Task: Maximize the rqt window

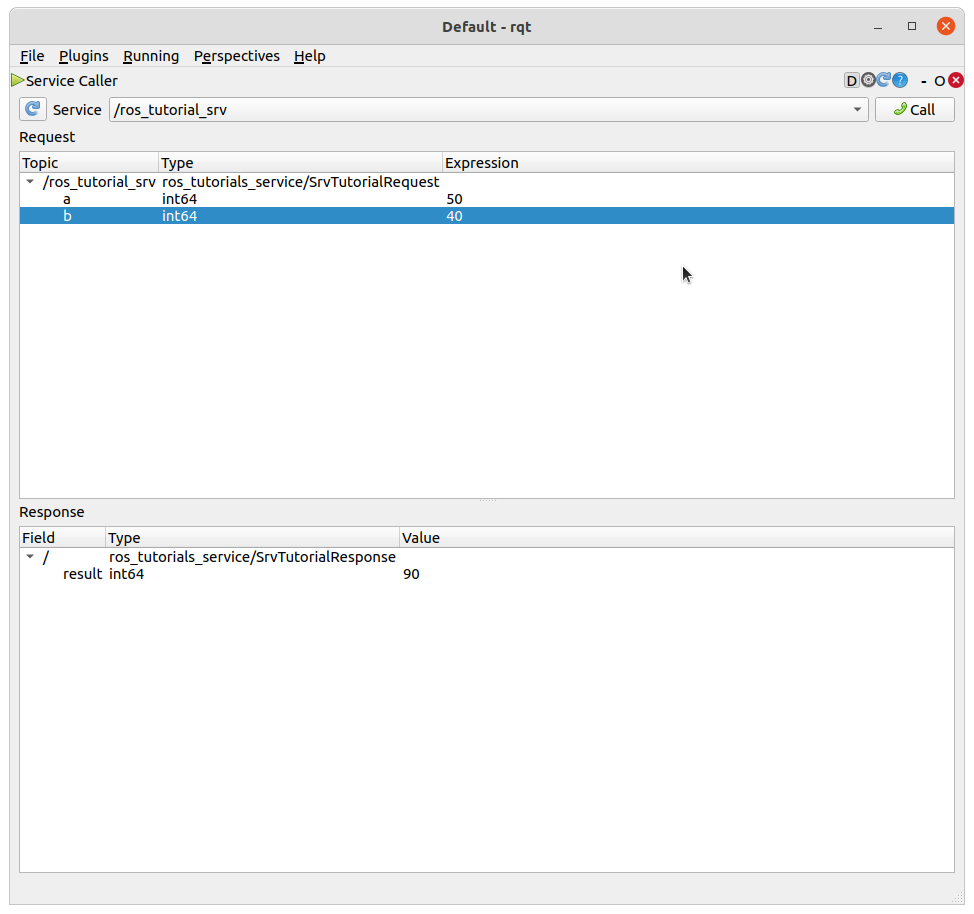Action: pyautogui.click(x=912, y=26)
